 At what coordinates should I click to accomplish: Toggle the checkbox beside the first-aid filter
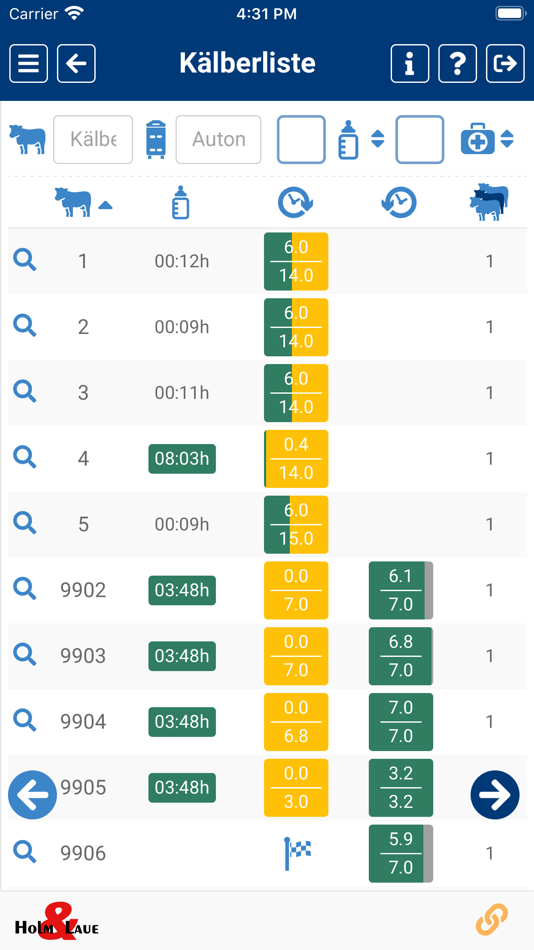point(420,139)
